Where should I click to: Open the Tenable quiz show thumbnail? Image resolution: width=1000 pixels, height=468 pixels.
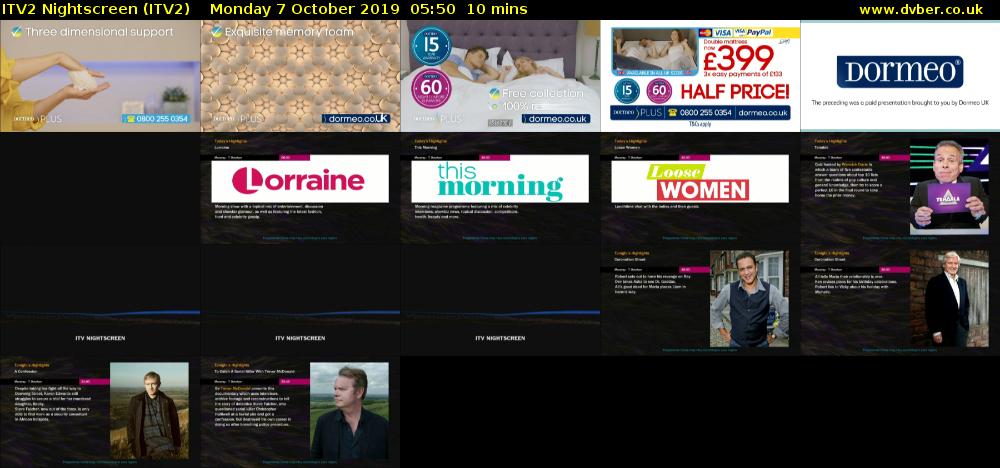(900, 188)
